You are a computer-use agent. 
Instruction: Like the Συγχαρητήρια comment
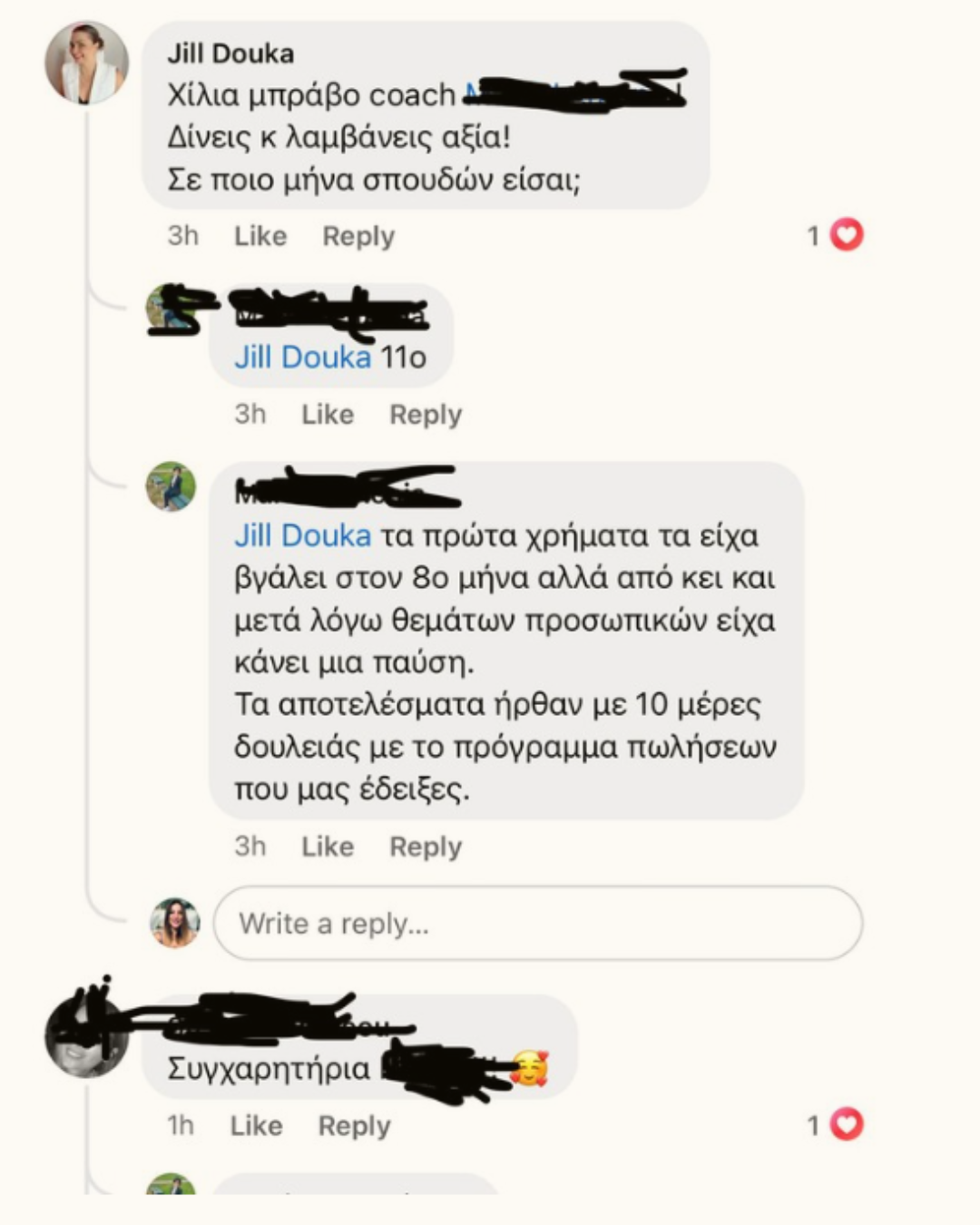256,1126
